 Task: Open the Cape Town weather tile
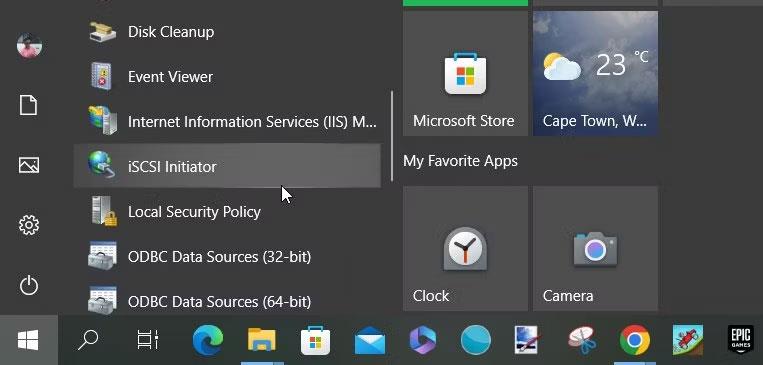[x=596, y=73]
